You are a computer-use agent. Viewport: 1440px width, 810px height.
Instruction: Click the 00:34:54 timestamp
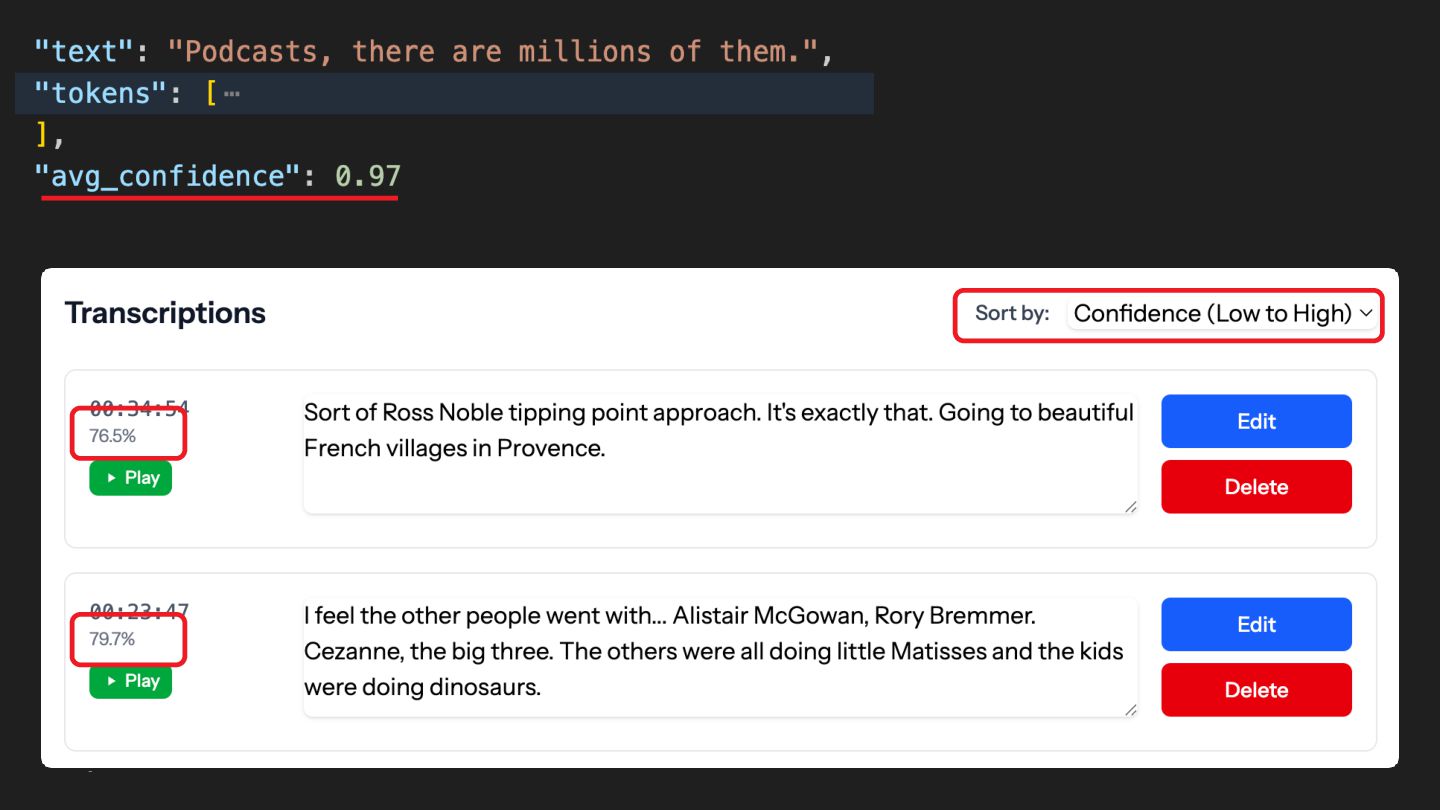pos(139,408)
